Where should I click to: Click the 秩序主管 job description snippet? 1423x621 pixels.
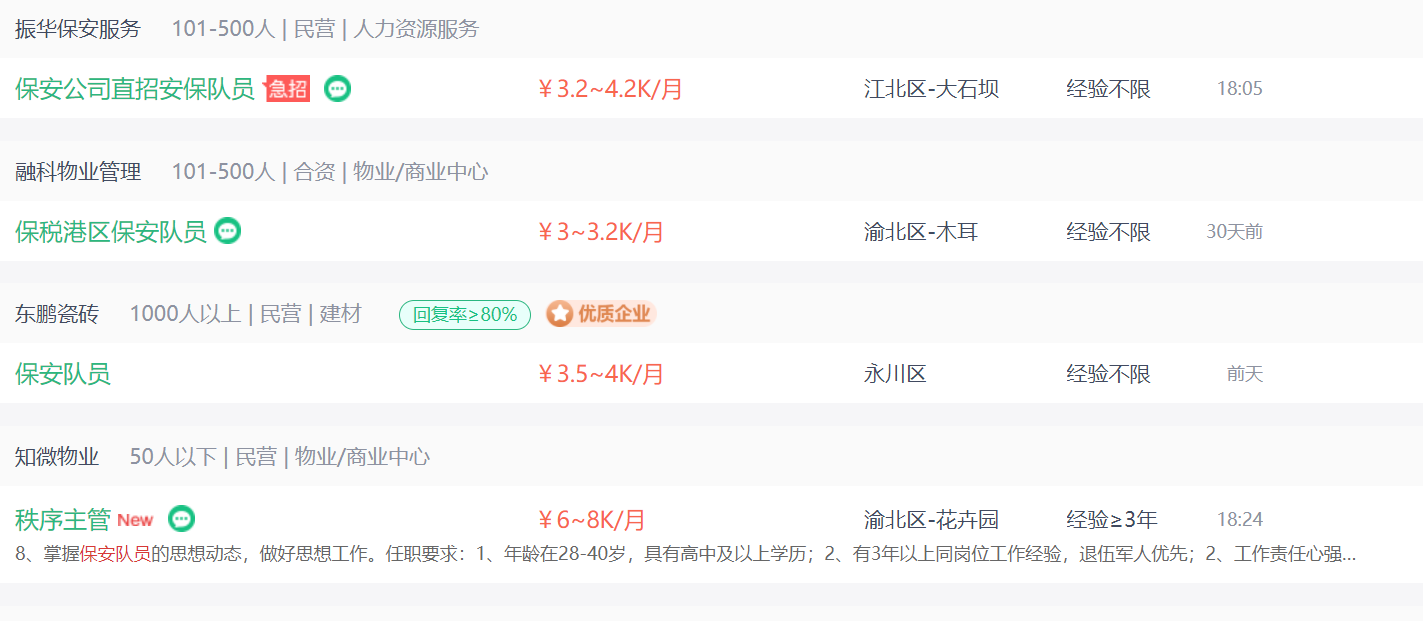(686, 554)
